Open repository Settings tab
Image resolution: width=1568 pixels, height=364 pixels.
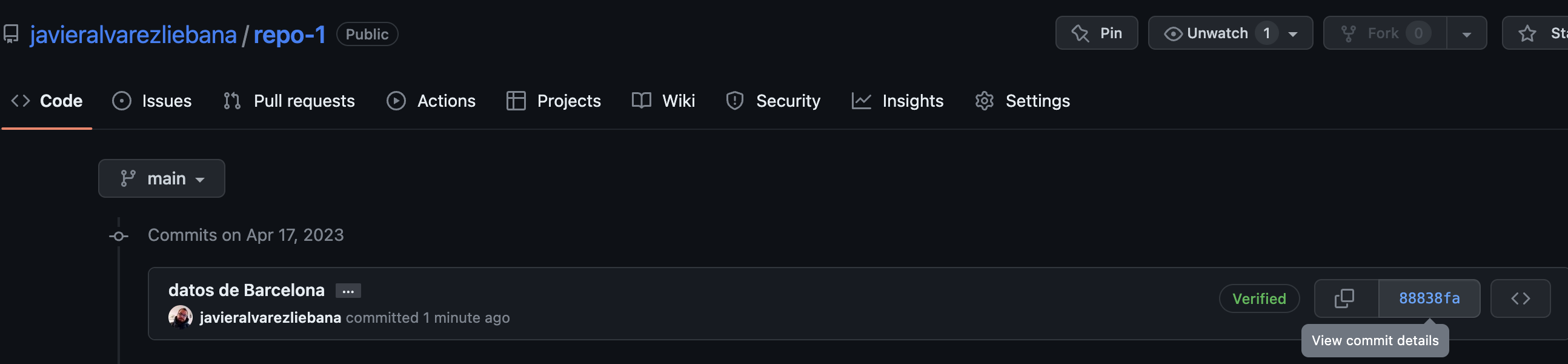point(1023,101)
